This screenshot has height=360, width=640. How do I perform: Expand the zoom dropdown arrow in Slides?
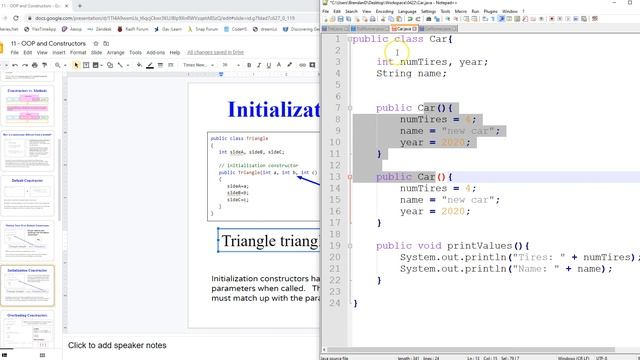(65, 65)
